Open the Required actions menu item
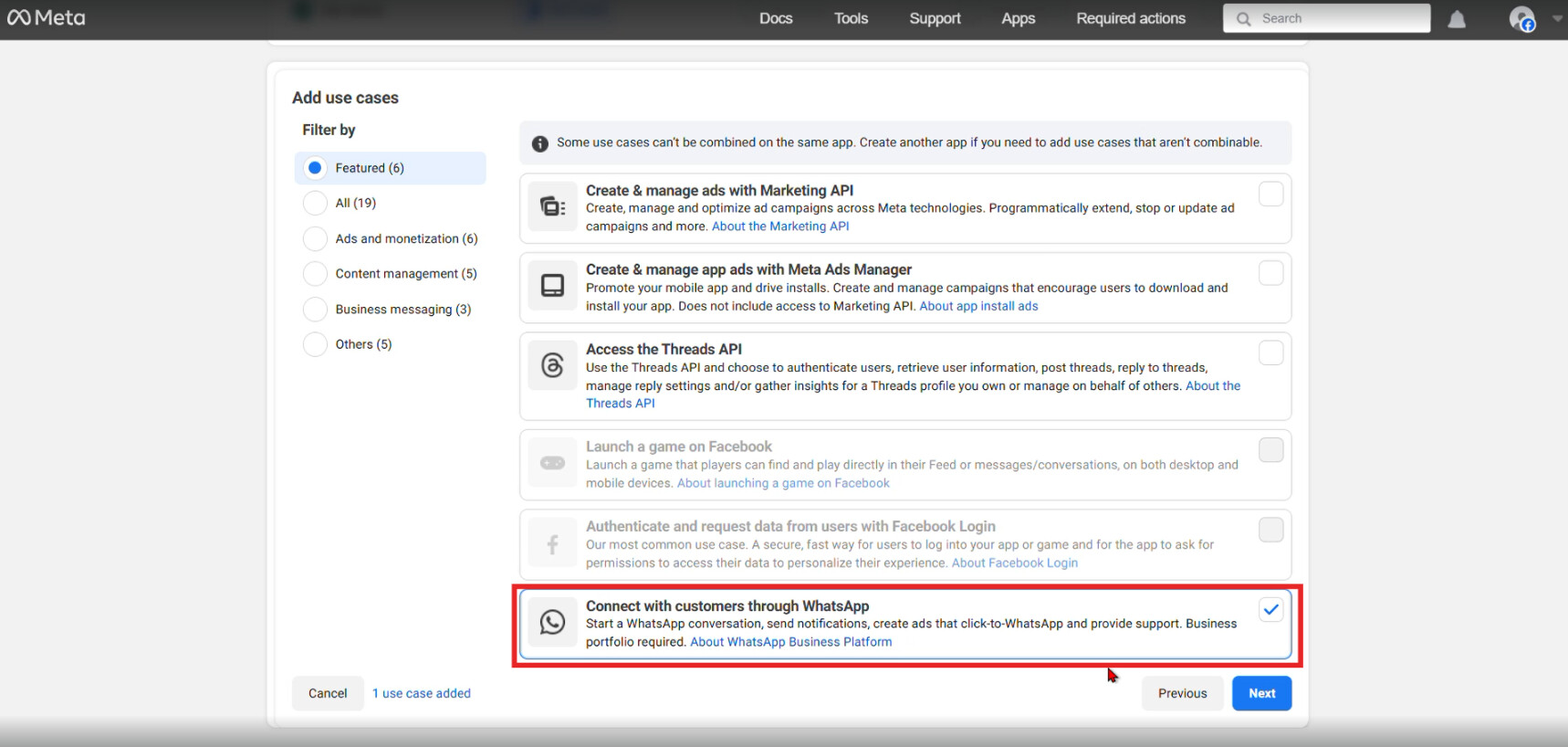 (1131, 18)
